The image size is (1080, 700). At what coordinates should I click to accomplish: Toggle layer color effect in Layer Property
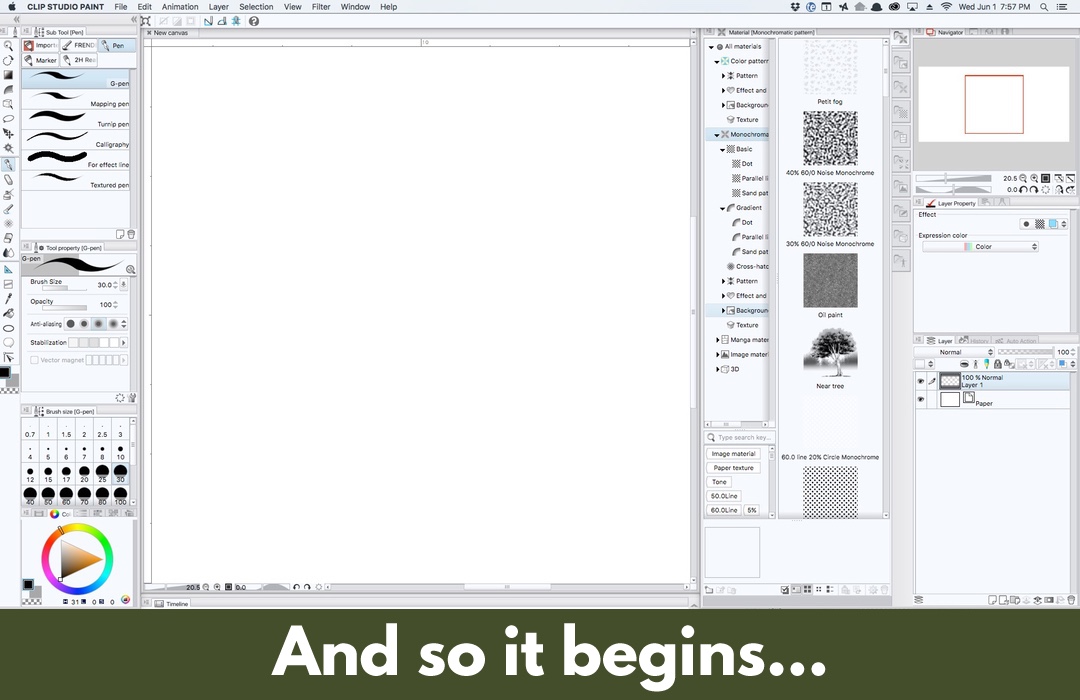point(1053,224)
